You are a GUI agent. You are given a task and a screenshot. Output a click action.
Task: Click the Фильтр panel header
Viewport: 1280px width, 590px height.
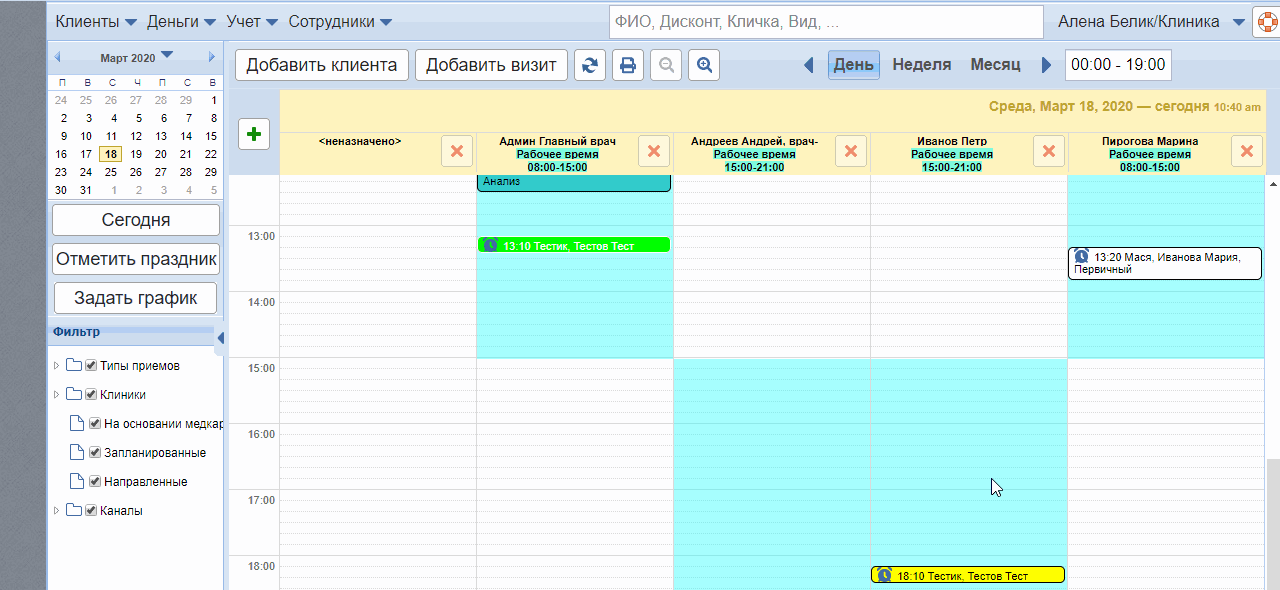click(133, 331)
